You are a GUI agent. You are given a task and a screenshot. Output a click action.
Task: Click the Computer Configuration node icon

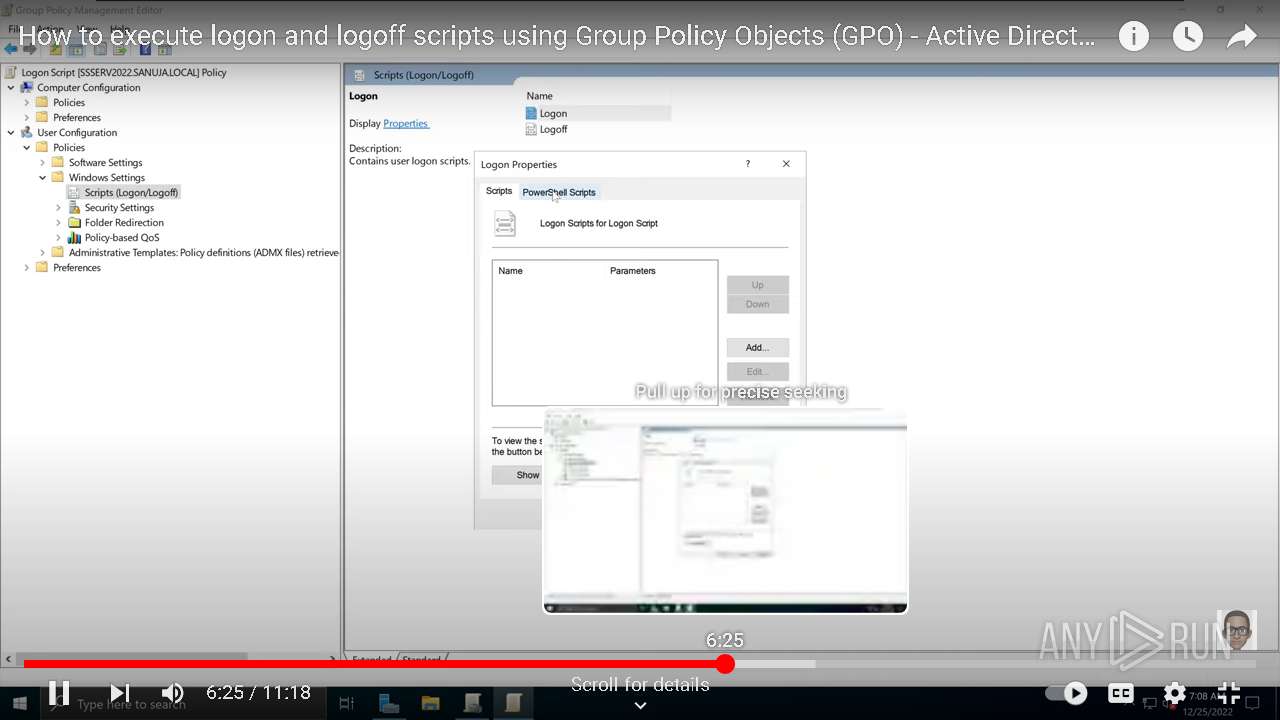coord(27,88)
